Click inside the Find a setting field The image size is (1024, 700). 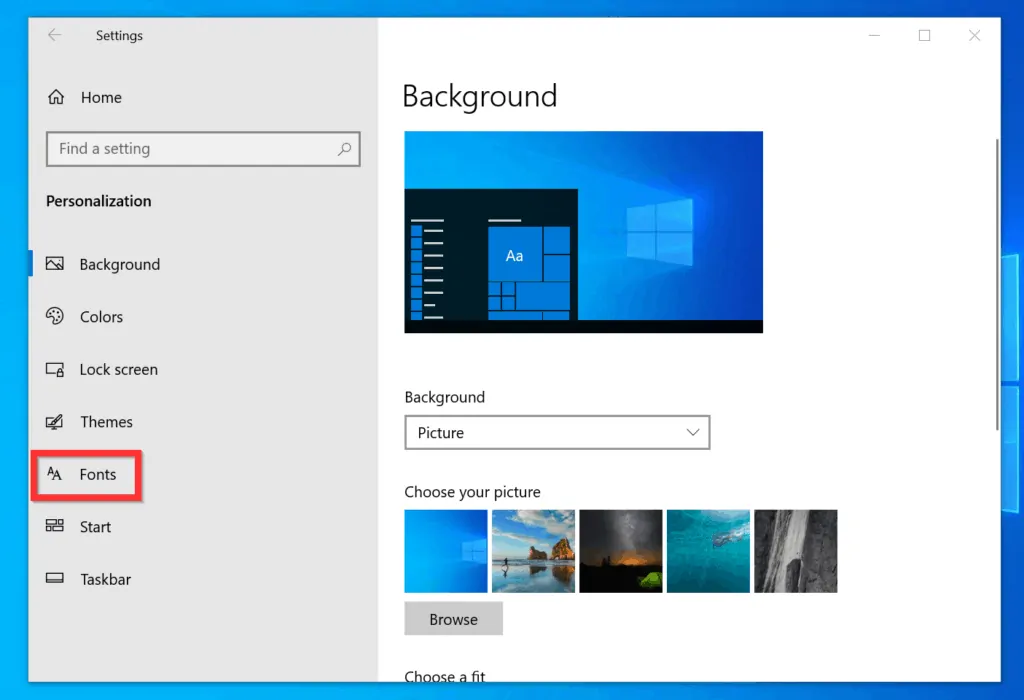pyautogui.click(x=180, y=149)
